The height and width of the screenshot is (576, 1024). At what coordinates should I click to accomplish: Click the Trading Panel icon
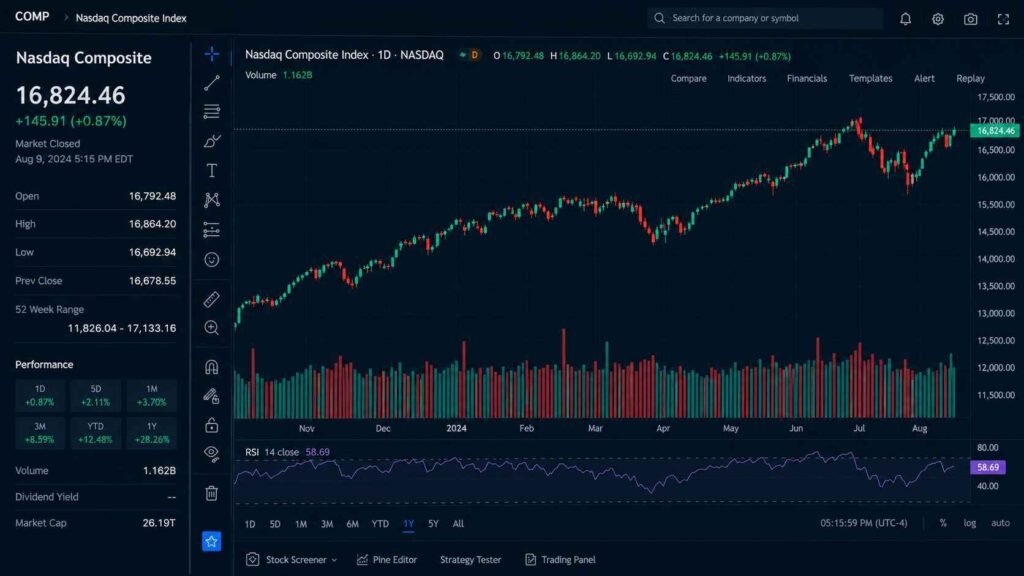click(x=530, y=560)
